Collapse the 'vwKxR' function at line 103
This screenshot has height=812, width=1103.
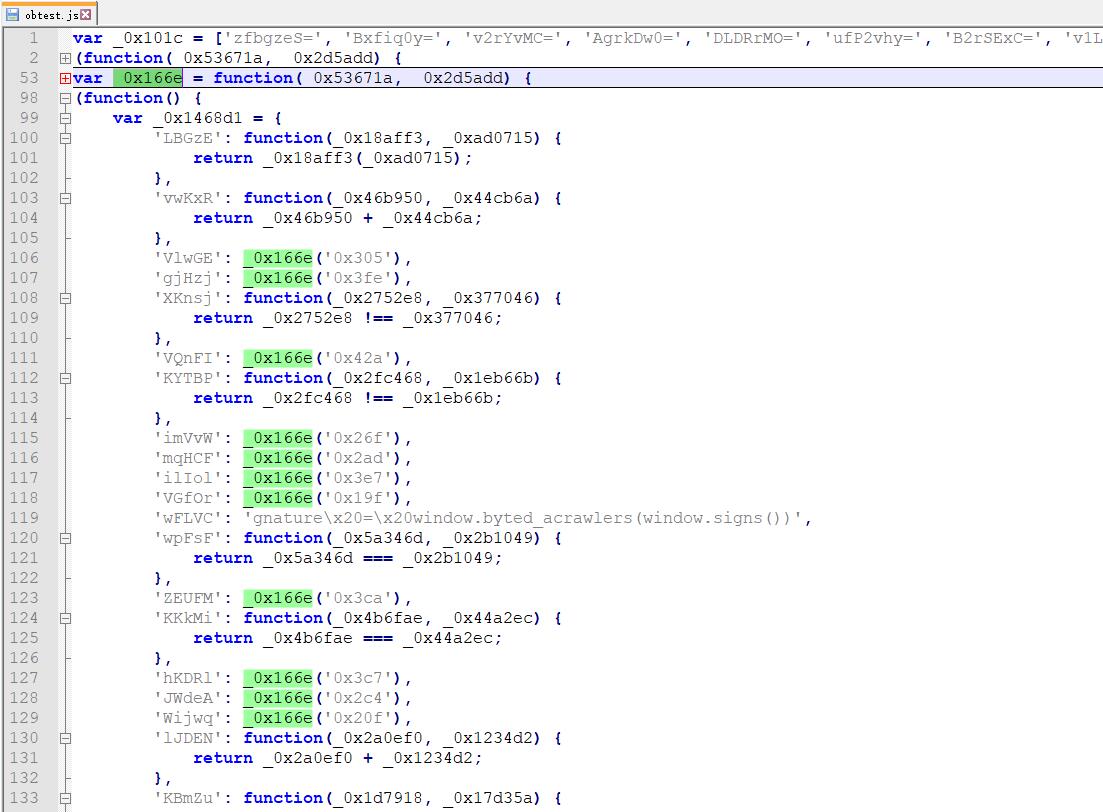[65, 198]
